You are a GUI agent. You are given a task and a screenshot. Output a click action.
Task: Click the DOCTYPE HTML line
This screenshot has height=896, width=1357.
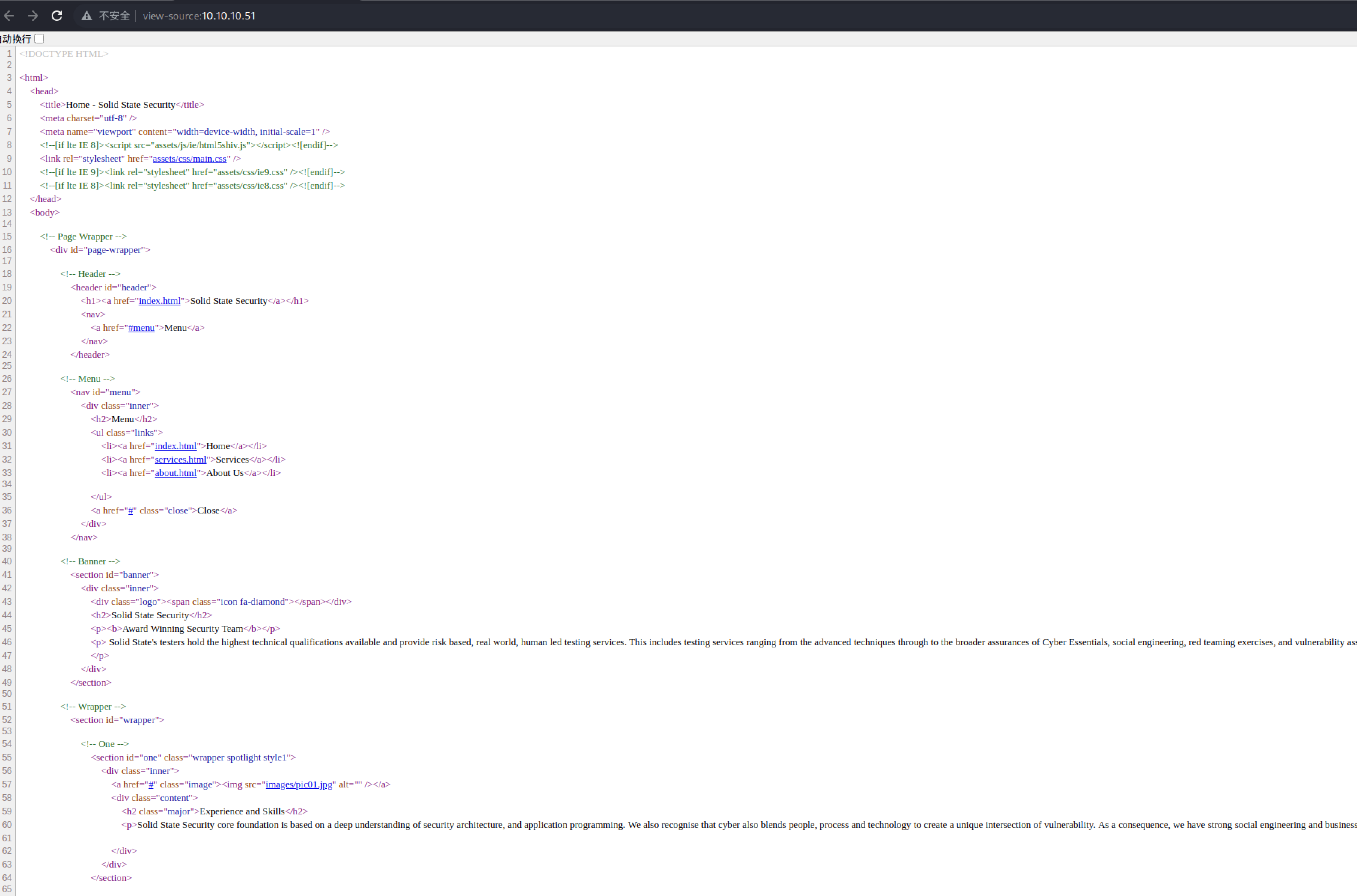click(x=63, y=54)
